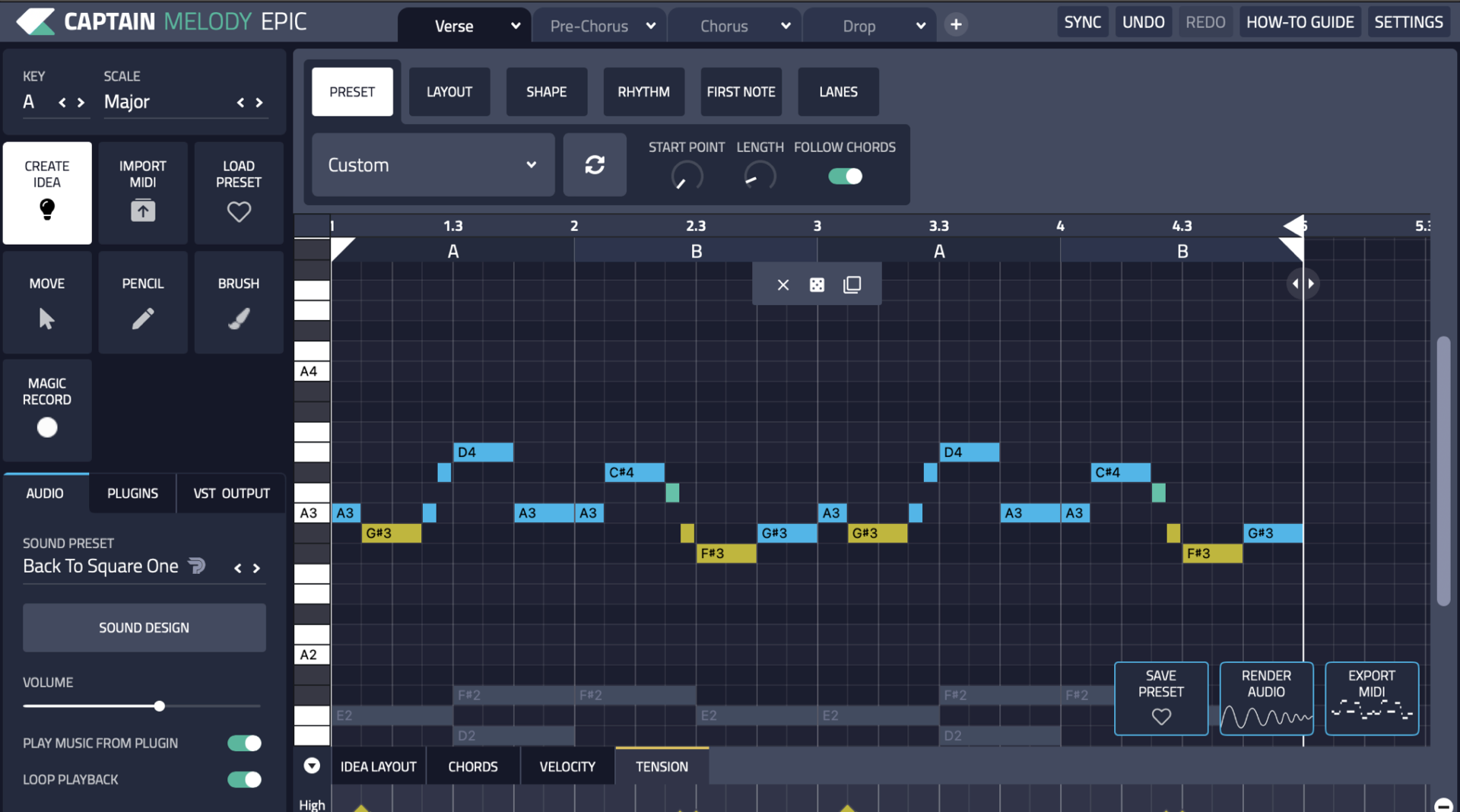Image resolution: width=1460 pixels, height=812 pixels.
Task: Click the Sound Design button
Action: [x=144, y=627]
